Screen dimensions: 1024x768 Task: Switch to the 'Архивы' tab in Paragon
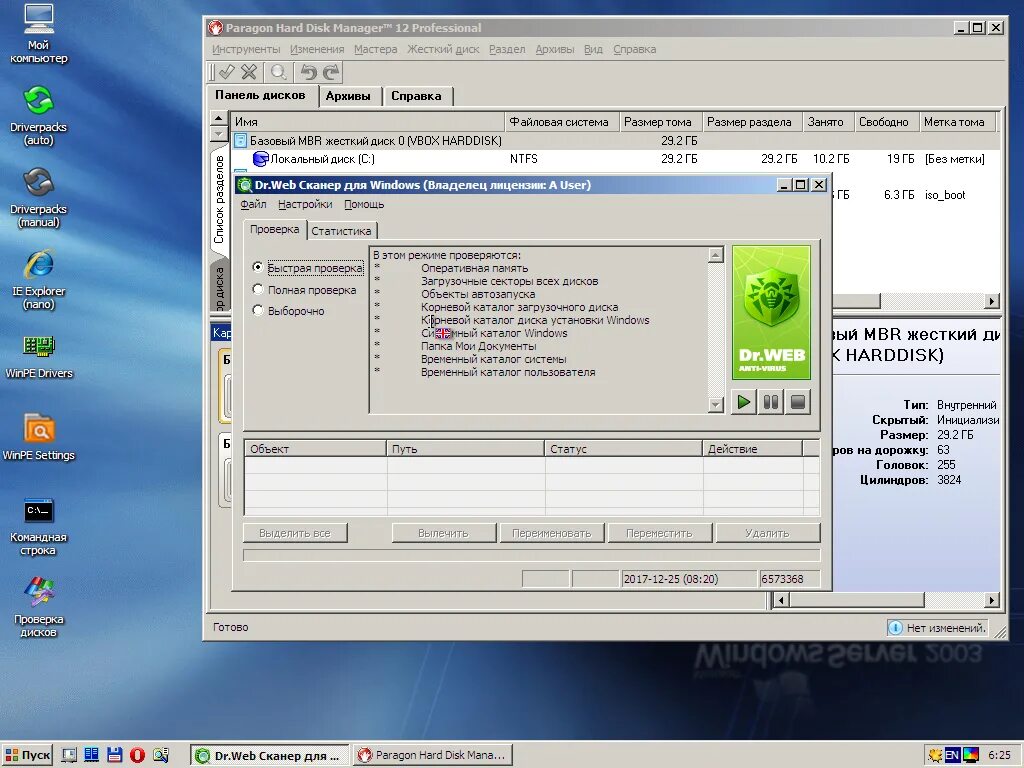point(348,96)
